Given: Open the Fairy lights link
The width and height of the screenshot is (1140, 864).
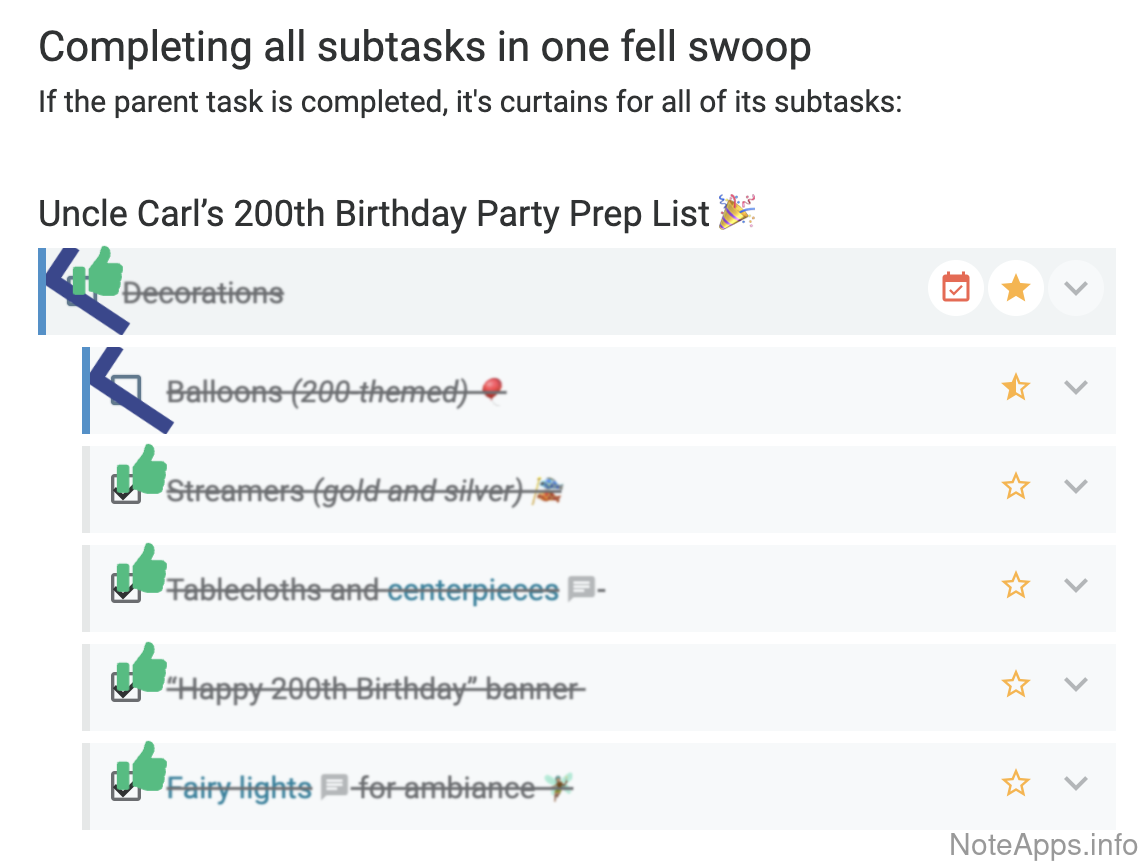Looking at the screenshot, I should 239,789.
